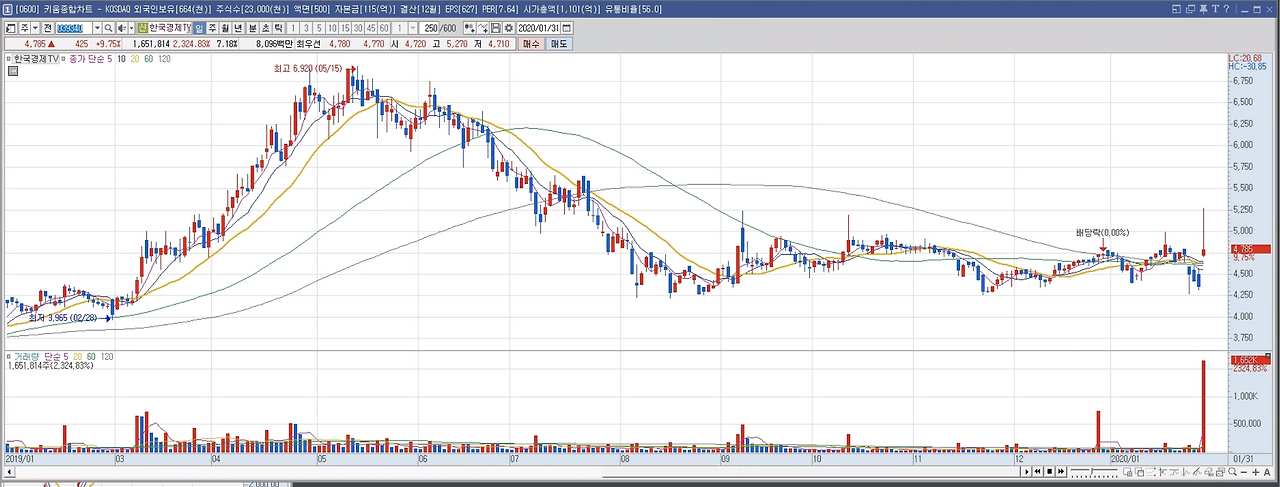Click the 15 interval preset button
The image size is (1280, 487).
point(343,28)
